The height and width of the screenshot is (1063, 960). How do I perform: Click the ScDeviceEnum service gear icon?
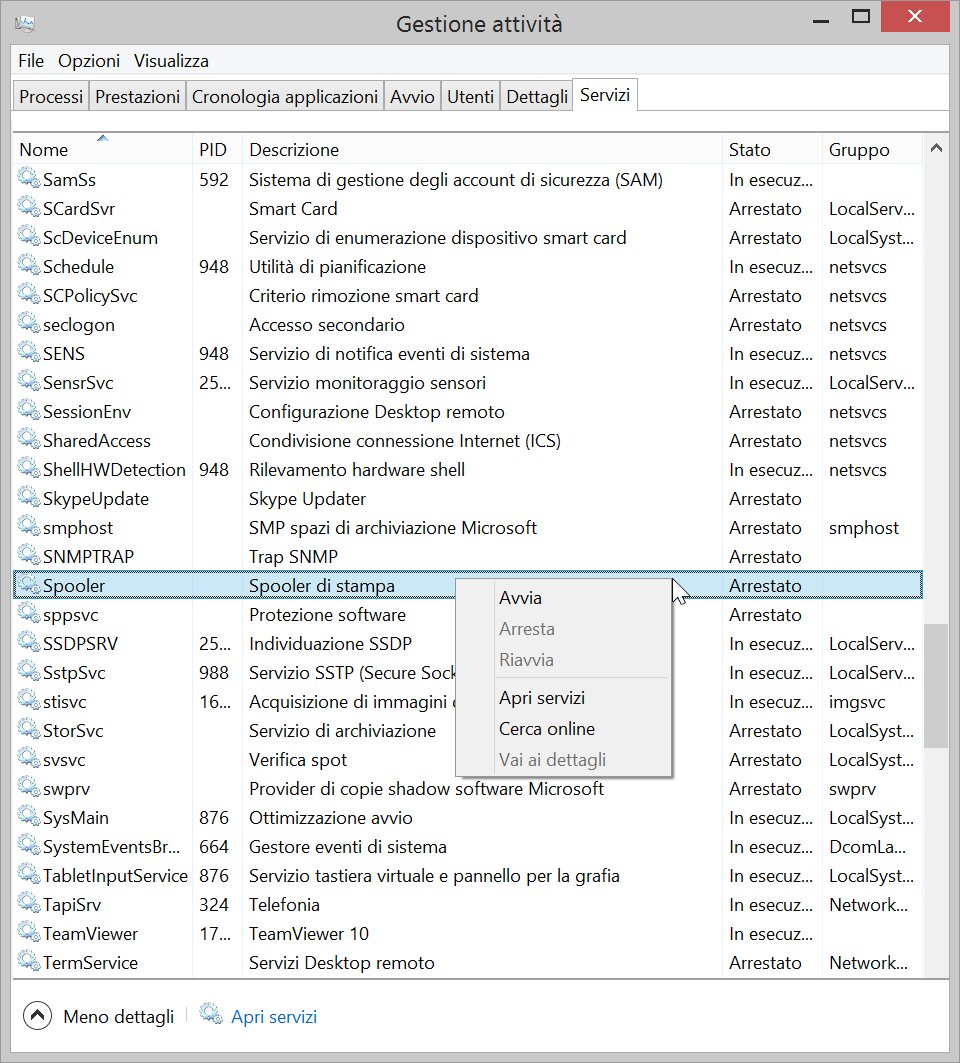(x=28, y=237)
